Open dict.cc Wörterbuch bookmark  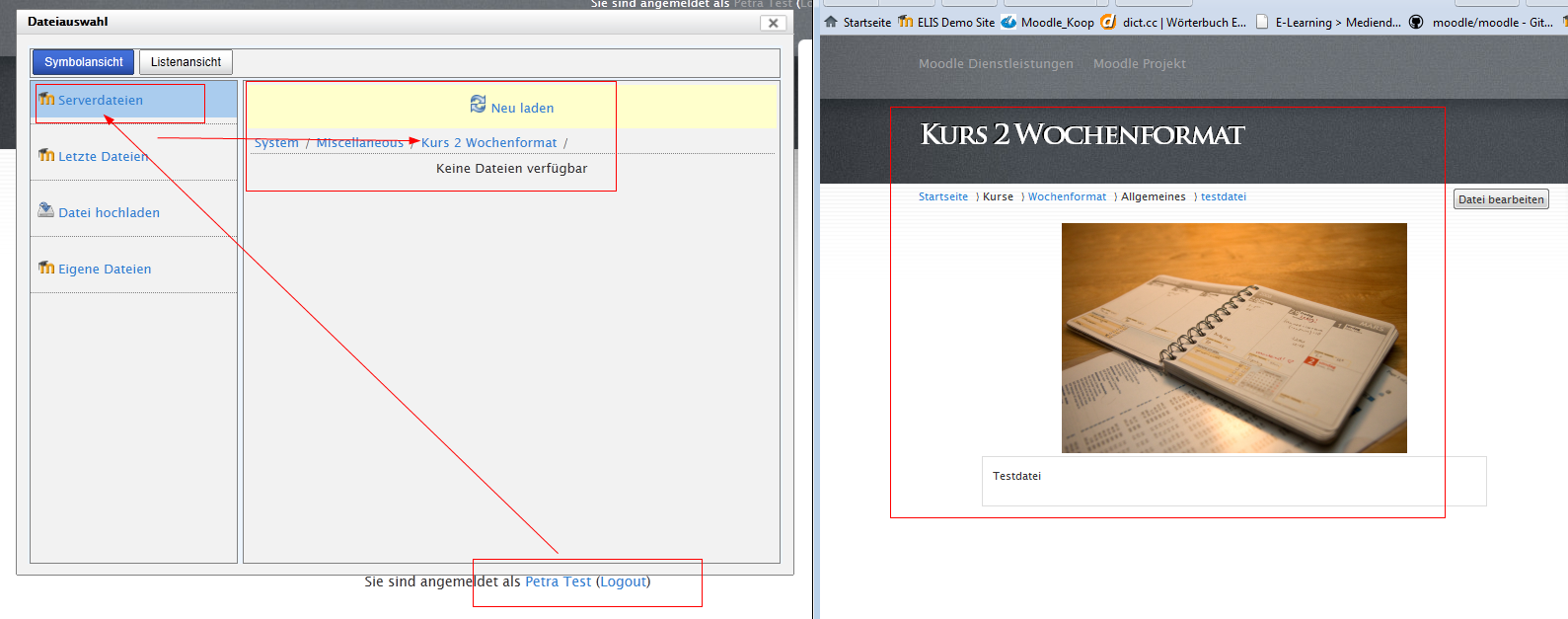click(1184, 23)
